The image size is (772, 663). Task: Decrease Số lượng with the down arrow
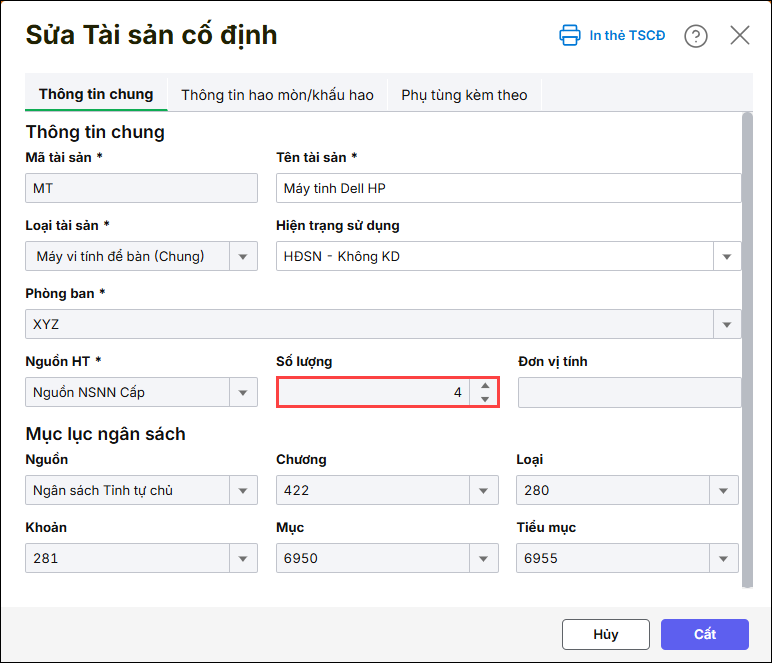485,399
